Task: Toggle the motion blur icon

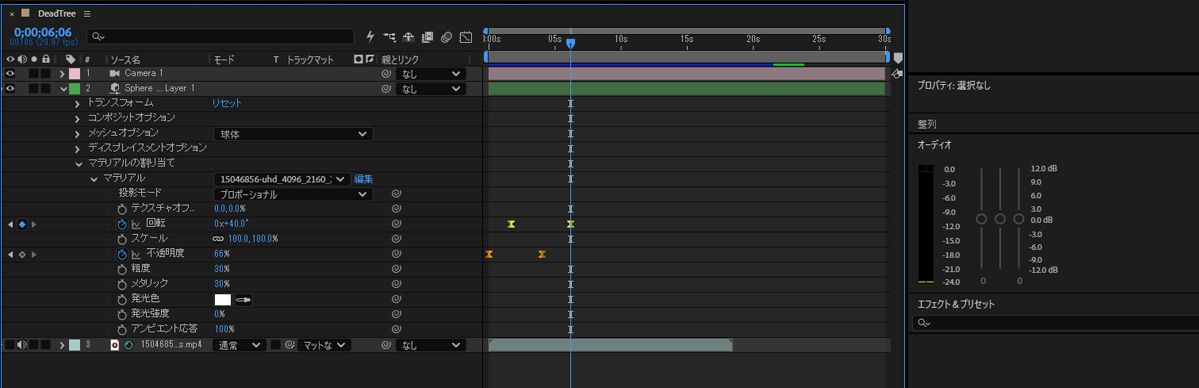Action: (447, 36)
